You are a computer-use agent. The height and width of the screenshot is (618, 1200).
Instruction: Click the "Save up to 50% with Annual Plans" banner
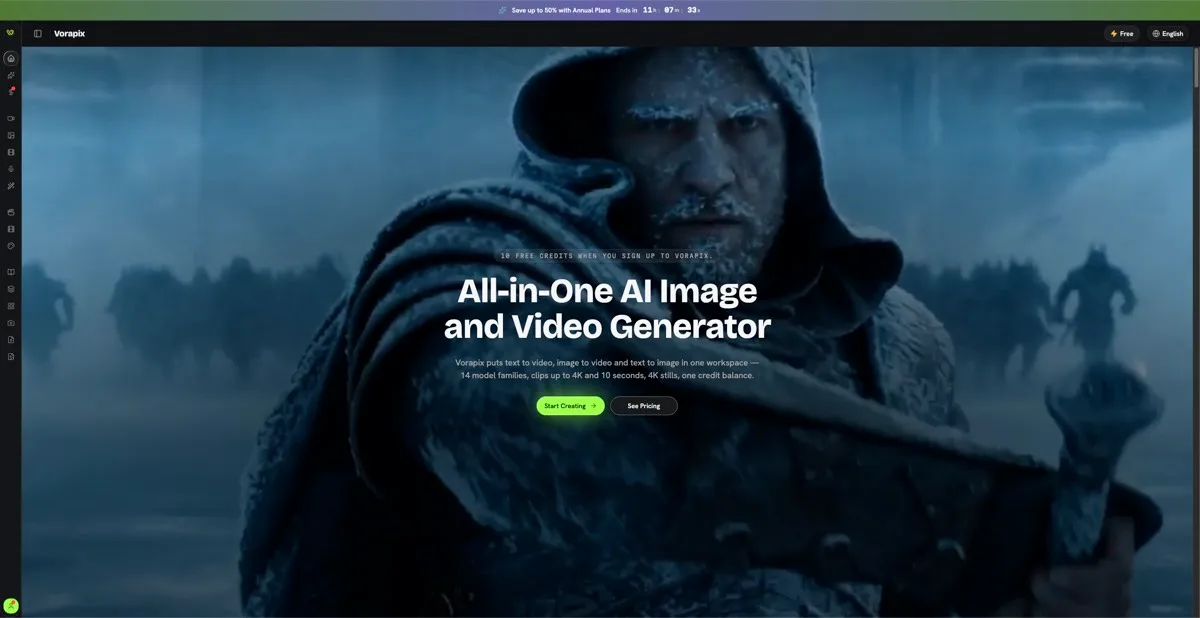[x=561, y=10]
